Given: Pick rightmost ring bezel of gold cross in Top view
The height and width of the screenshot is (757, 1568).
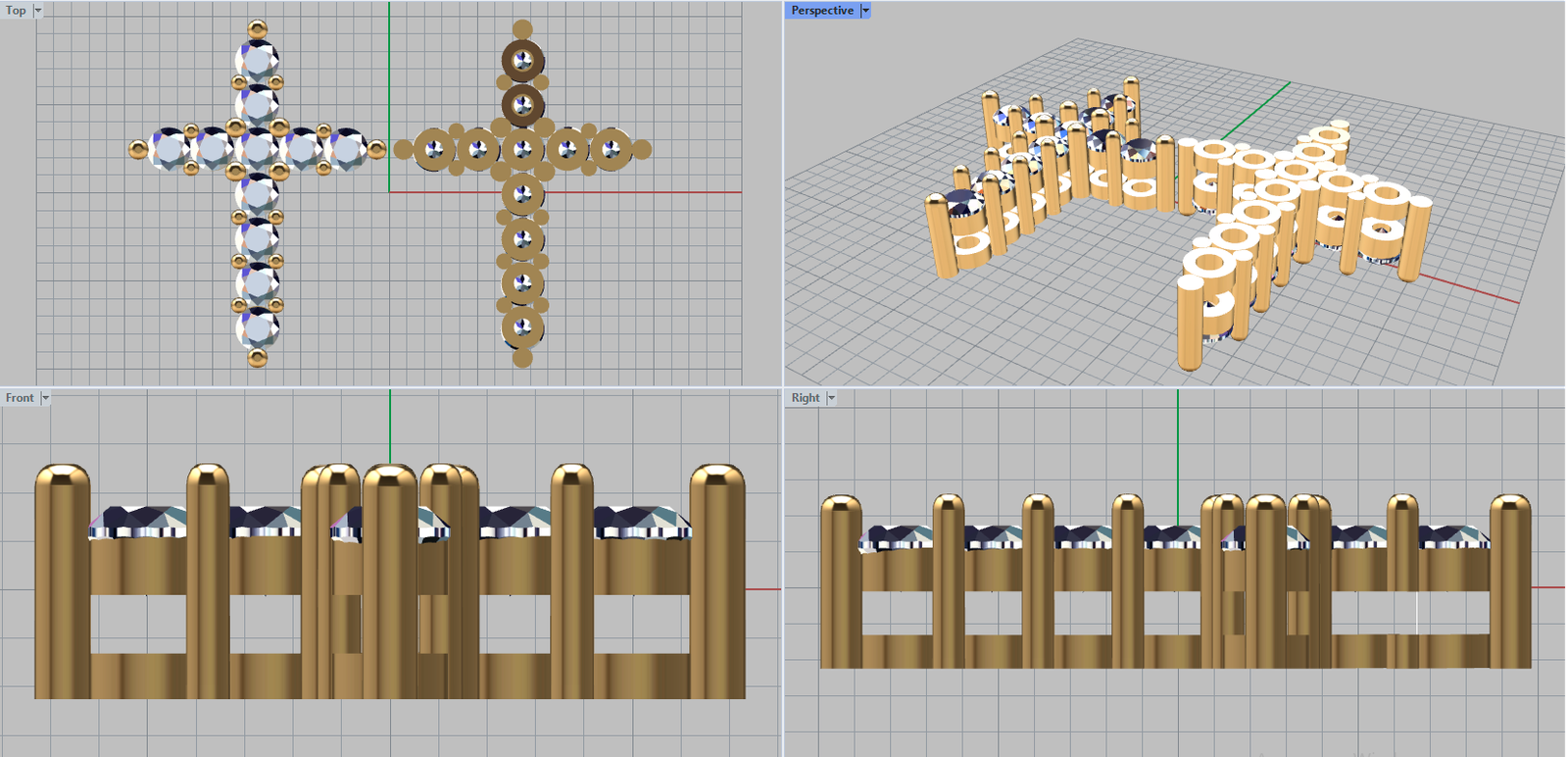Looking at the screenshot, I should [611, 149].
